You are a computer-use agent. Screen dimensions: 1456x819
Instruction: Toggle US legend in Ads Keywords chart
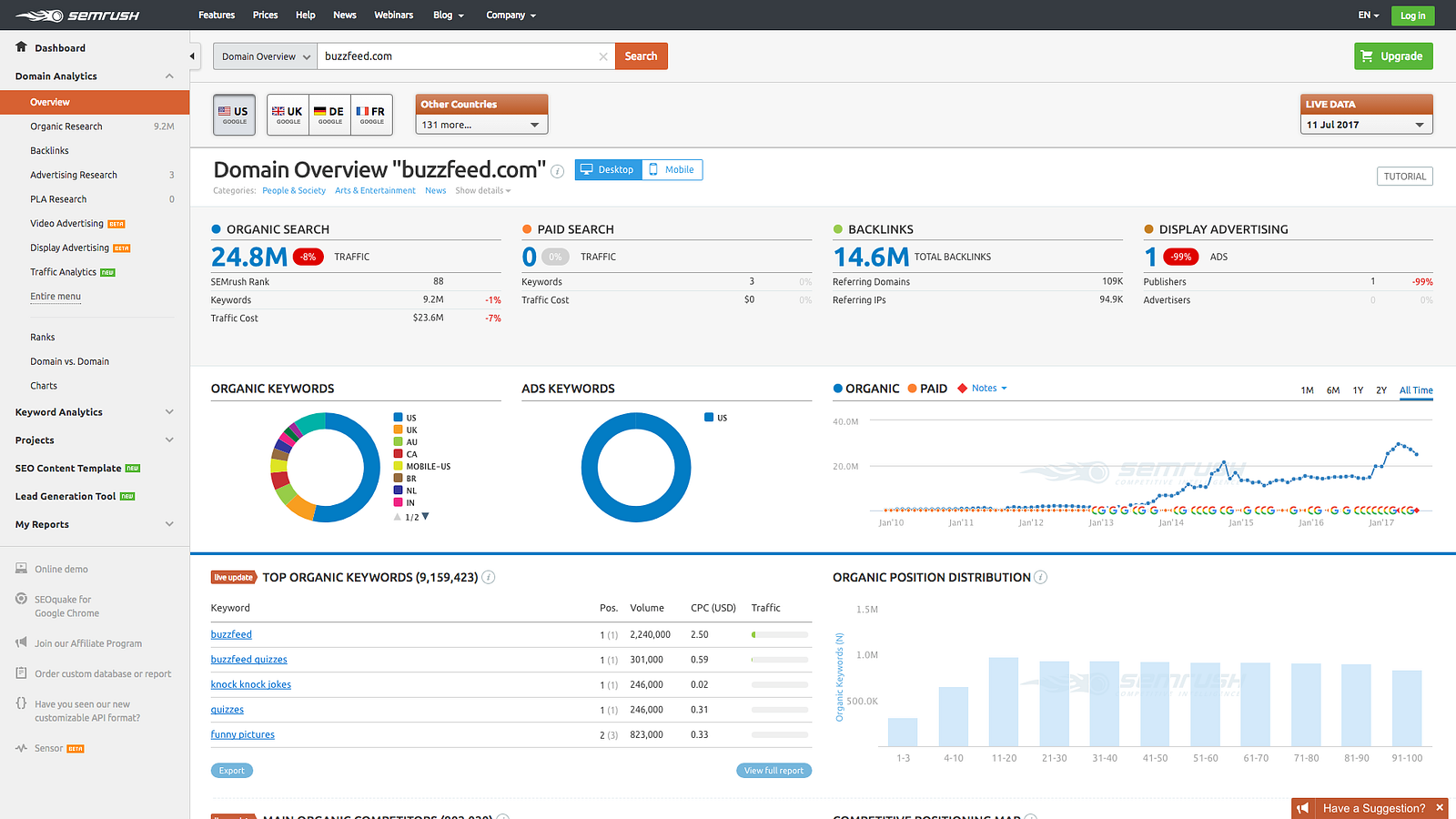[716, 418]
